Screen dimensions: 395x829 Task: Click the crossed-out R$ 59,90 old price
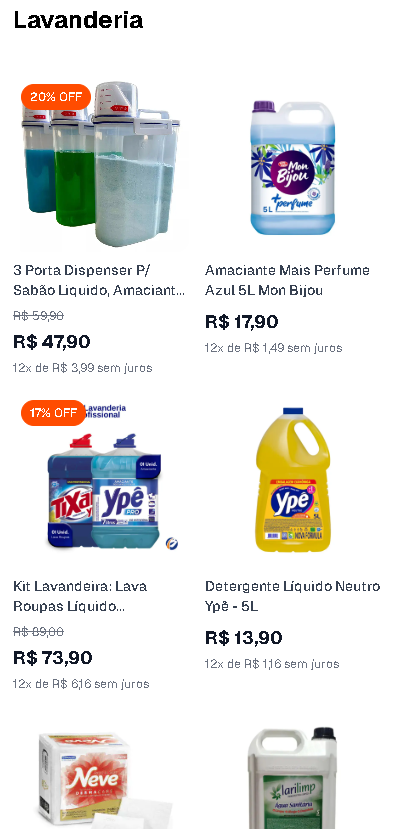tap(39, 316)
